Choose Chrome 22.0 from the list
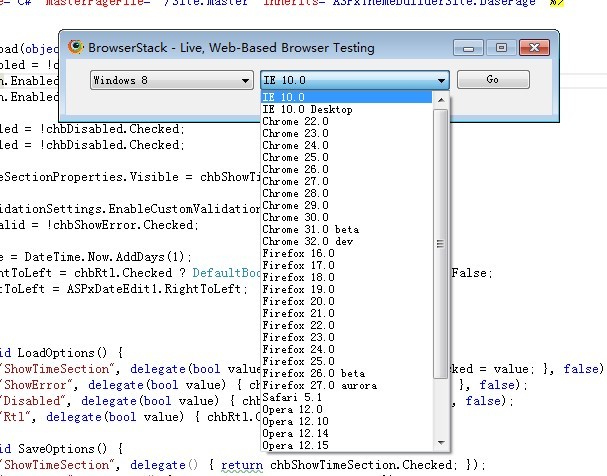The image size is (607, 476). click(346, 121)
